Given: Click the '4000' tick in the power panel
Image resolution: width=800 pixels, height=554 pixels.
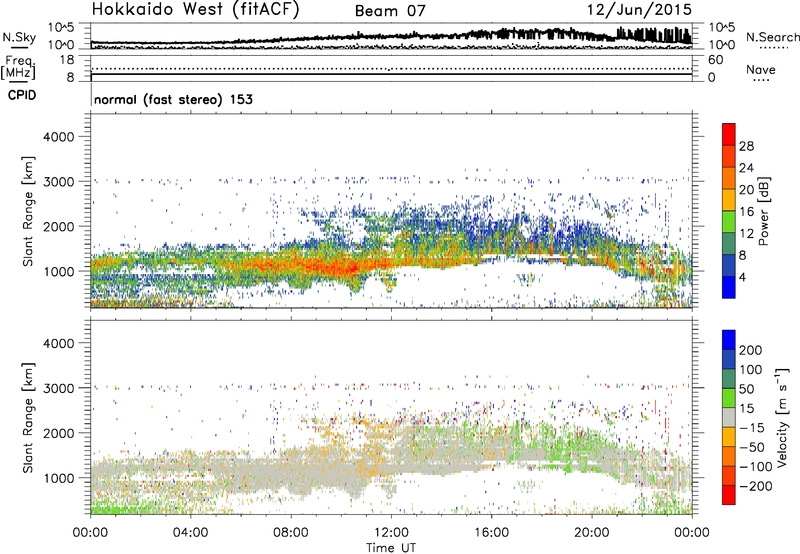Looking at the screenshot, I should click(x=59, y=137).
